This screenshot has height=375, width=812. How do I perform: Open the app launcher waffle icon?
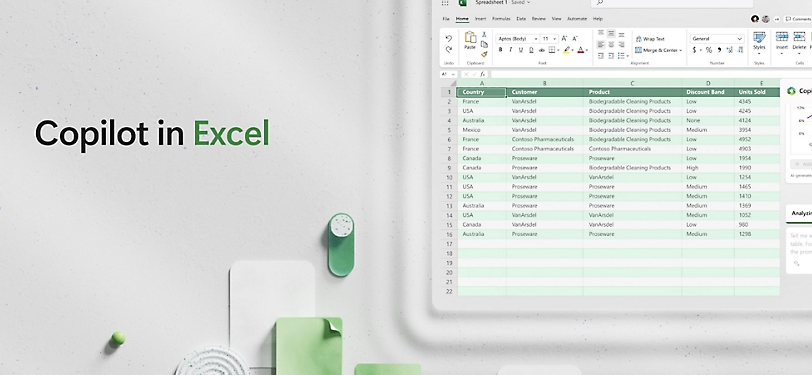click(445, 3)
